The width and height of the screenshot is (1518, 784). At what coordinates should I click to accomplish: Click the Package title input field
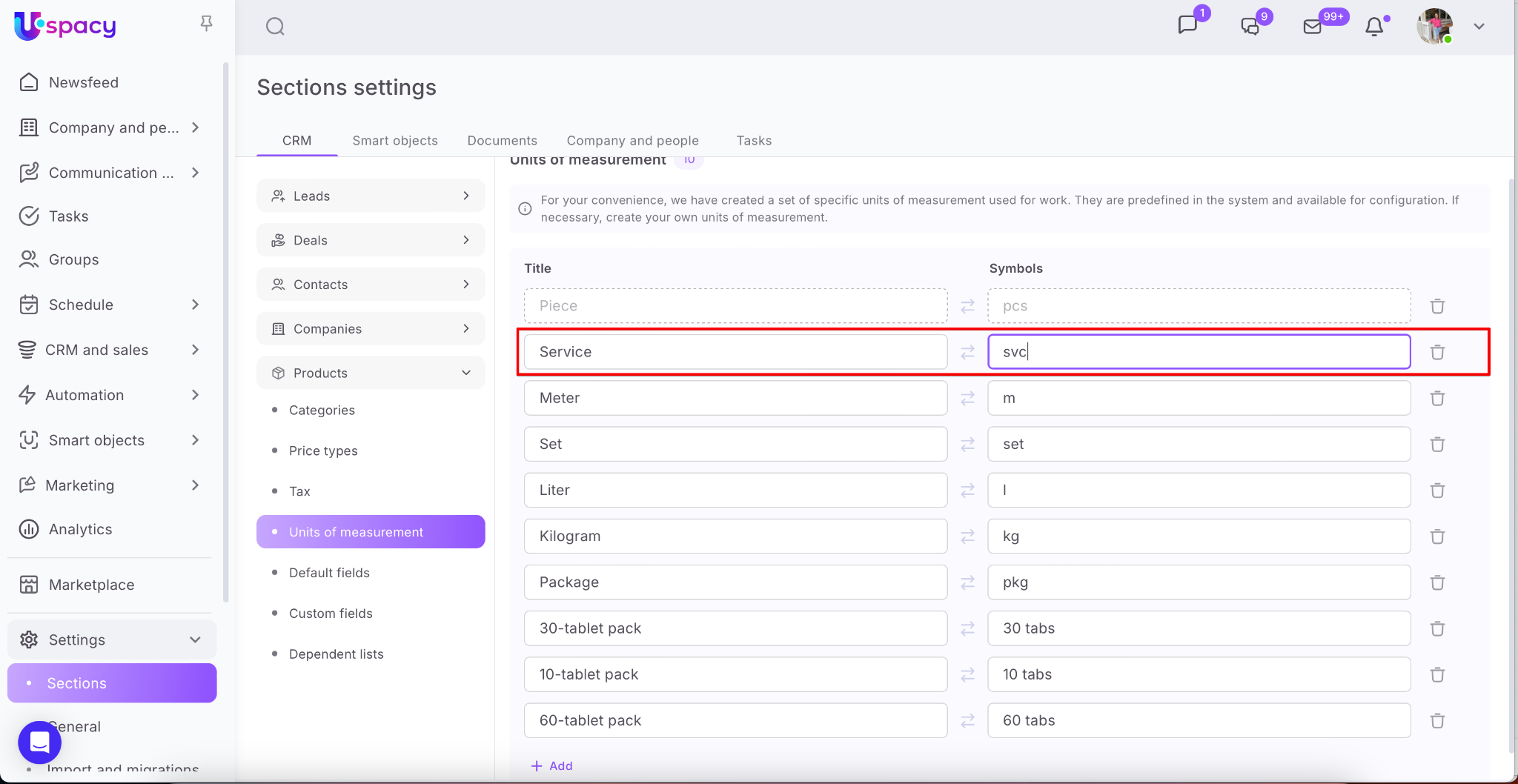[x=735, y=582]
